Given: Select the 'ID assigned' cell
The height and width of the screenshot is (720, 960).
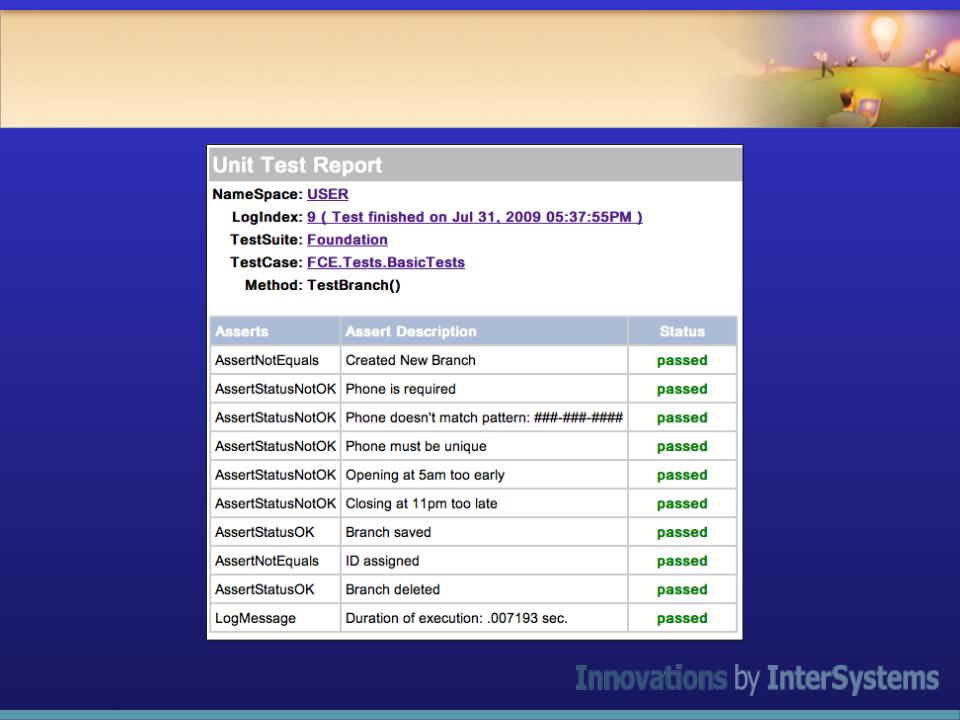Looking at the screenshot, I should [x=484, y=561].
